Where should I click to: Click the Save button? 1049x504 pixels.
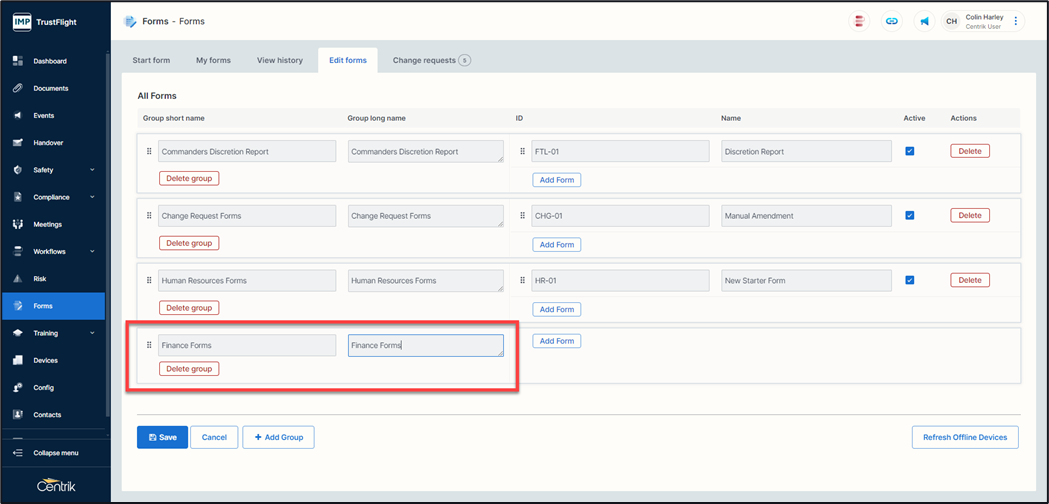162,437
